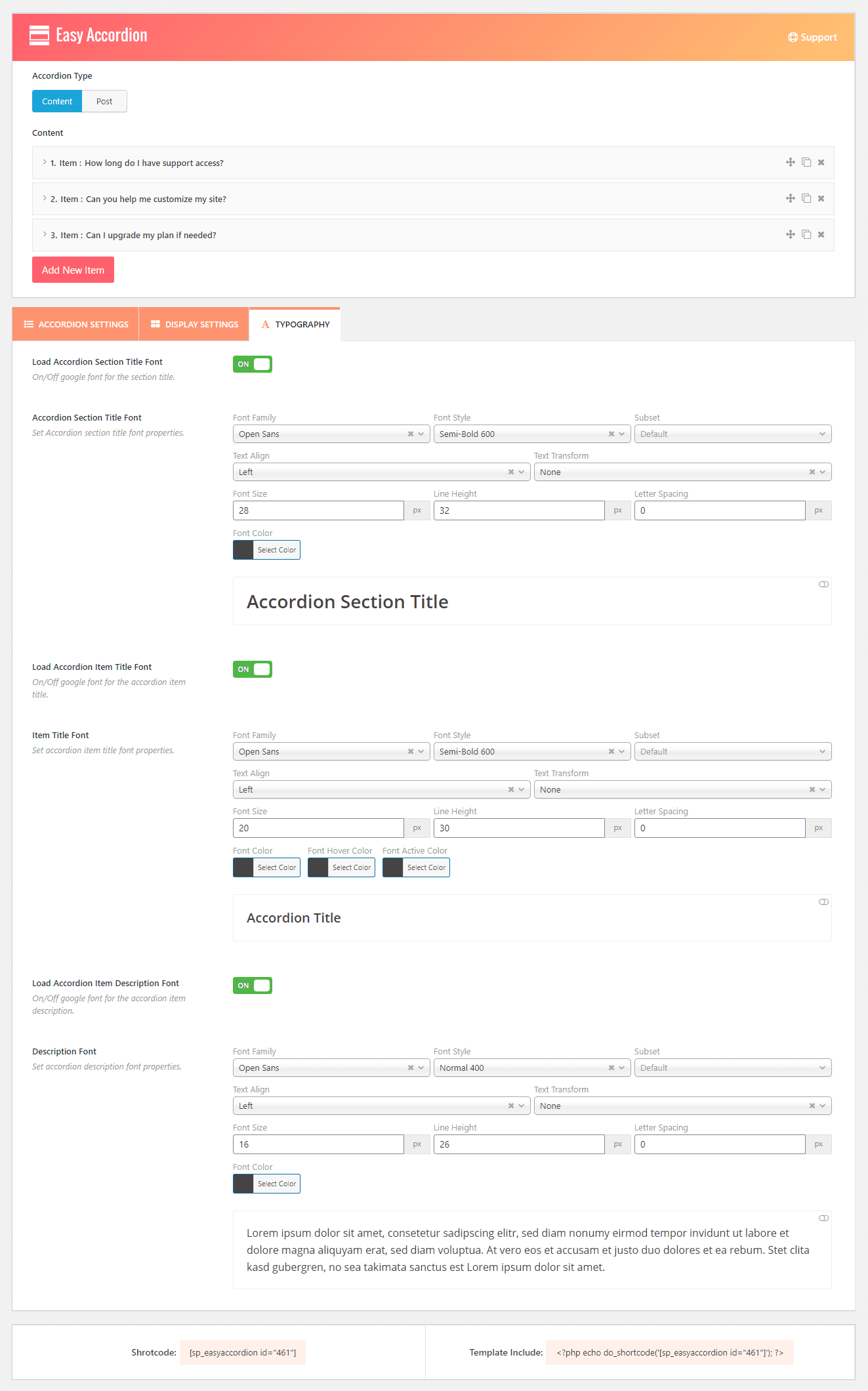Click the preview toggle icon on Lorem ipsum description preview
Screen dimensions: 868x1391
(x=823, y=1218)
